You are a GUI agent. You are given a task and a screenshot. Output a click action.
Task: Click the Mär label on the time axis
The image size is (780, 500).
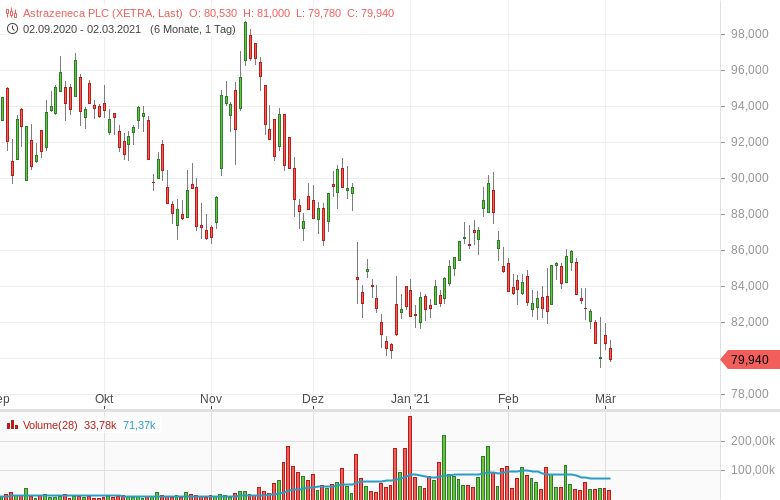pyautogui.click(x=605, y=399)
